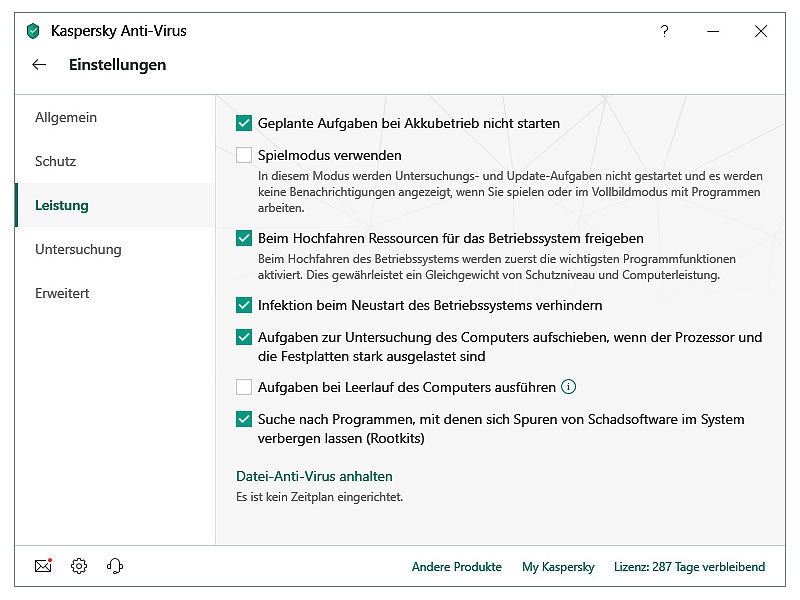
Task: Open the Allgemein settings section
Action: click(115, 117)
